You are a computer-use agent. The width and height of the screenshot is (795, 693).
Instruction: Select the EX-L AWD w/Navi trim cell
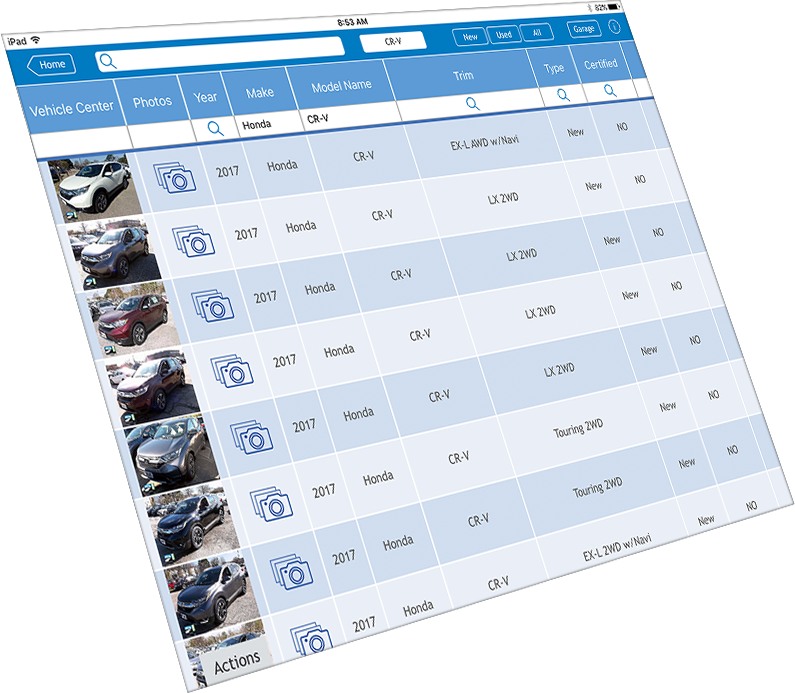[484, 142]
